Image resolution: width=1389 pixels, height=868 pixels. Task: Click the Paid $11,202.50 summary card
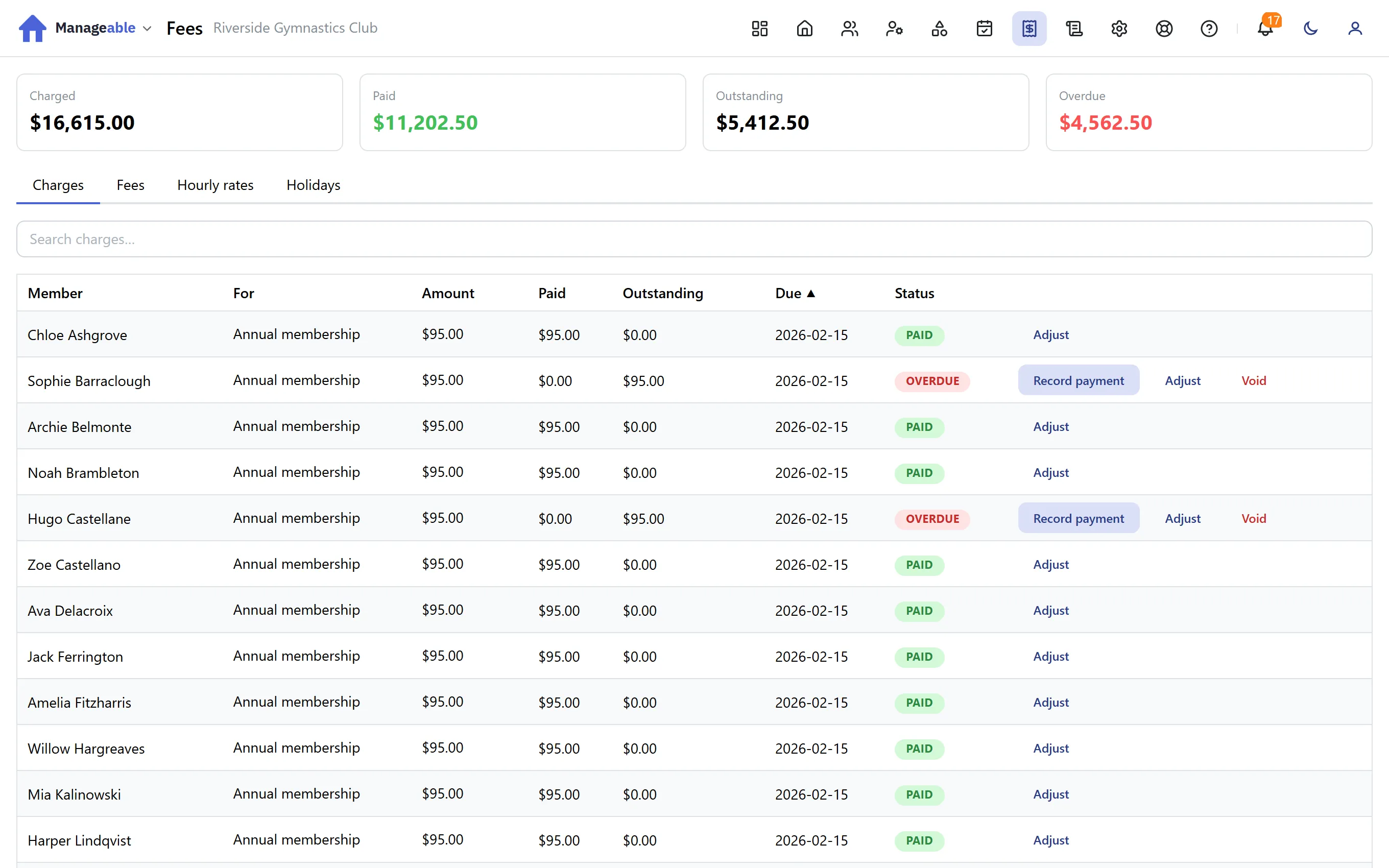(x=522, y=112)
